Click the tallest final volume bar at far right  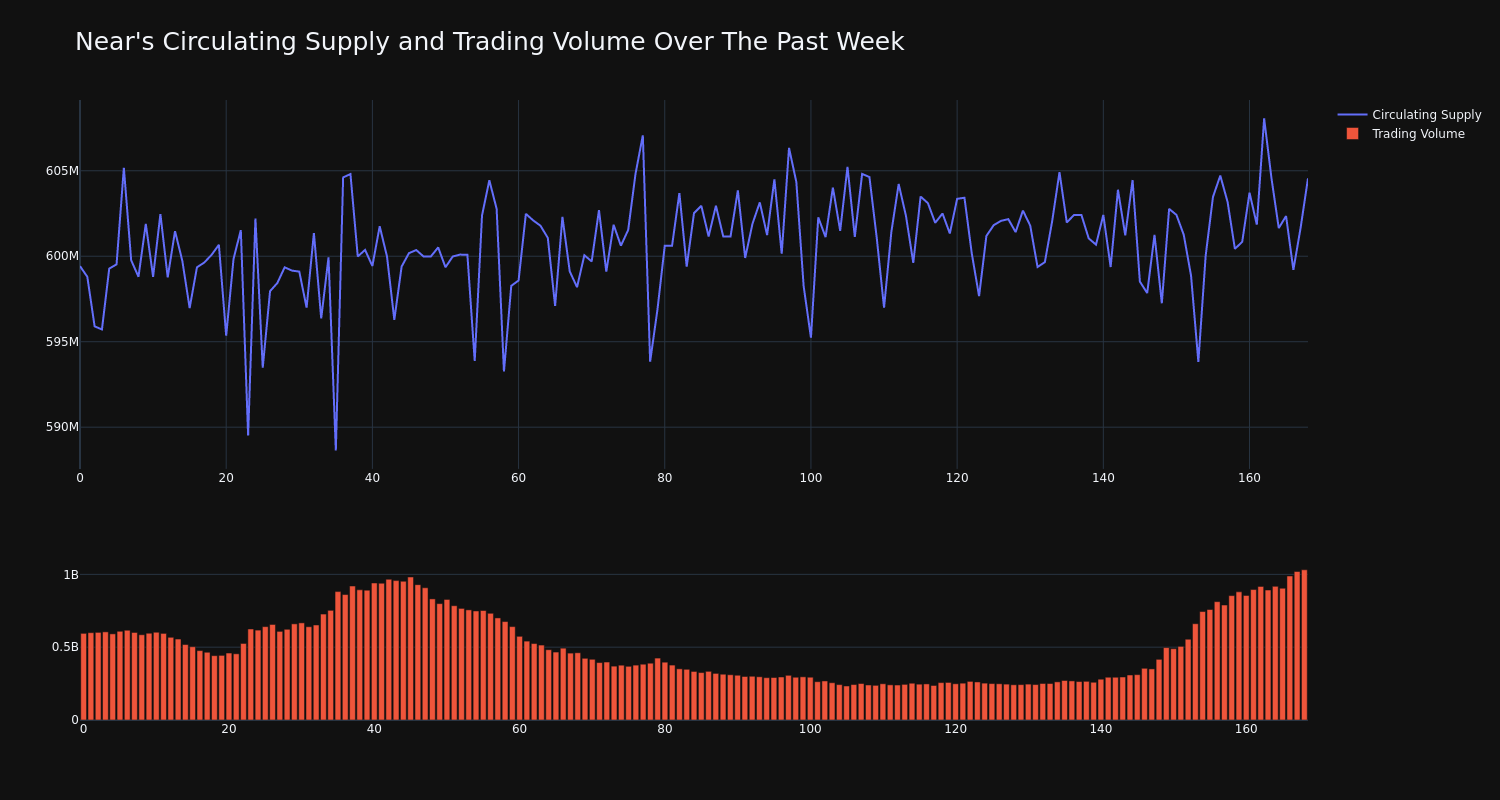[x=1304, y=645]
